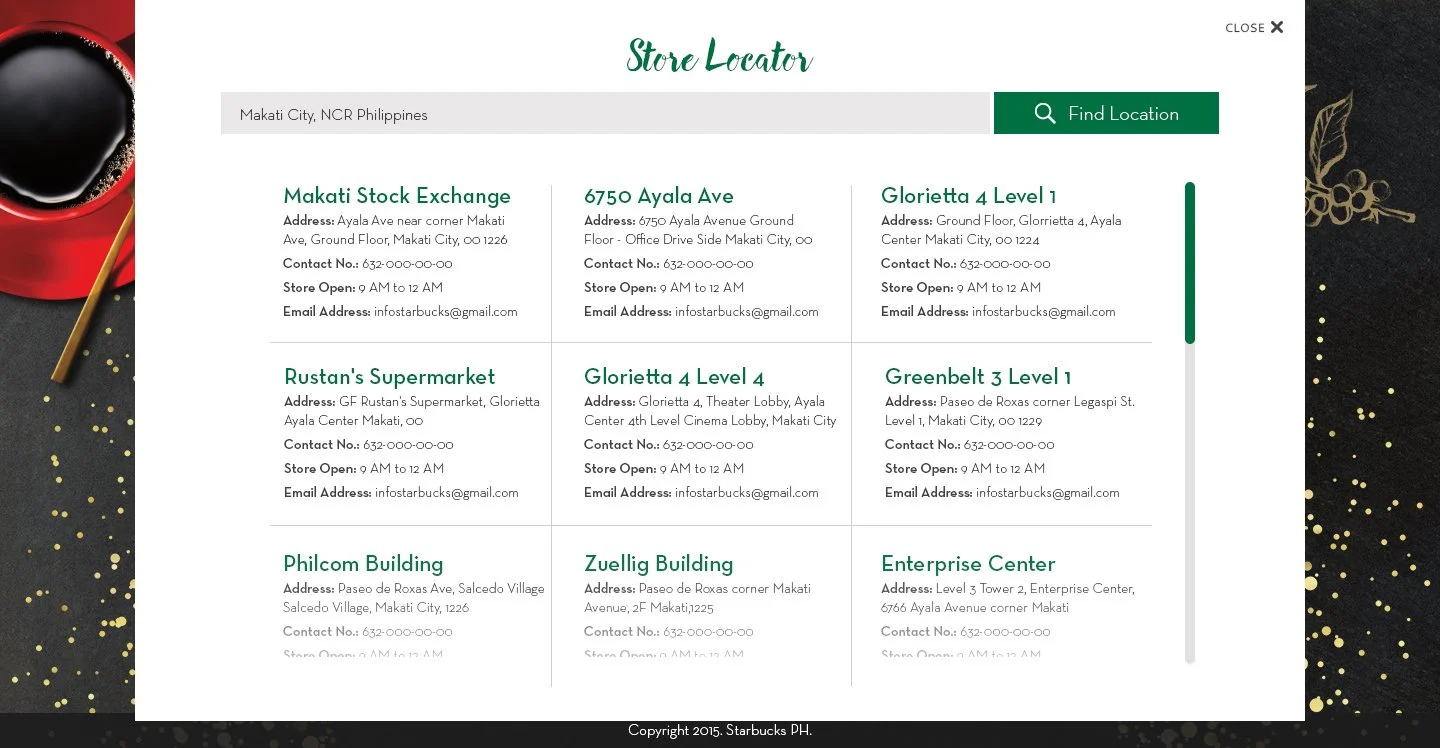Click Greenbelt 3 Level 1 email address
The height and width of the screenshot is (748, 1440).
[x=1002, y=493]
